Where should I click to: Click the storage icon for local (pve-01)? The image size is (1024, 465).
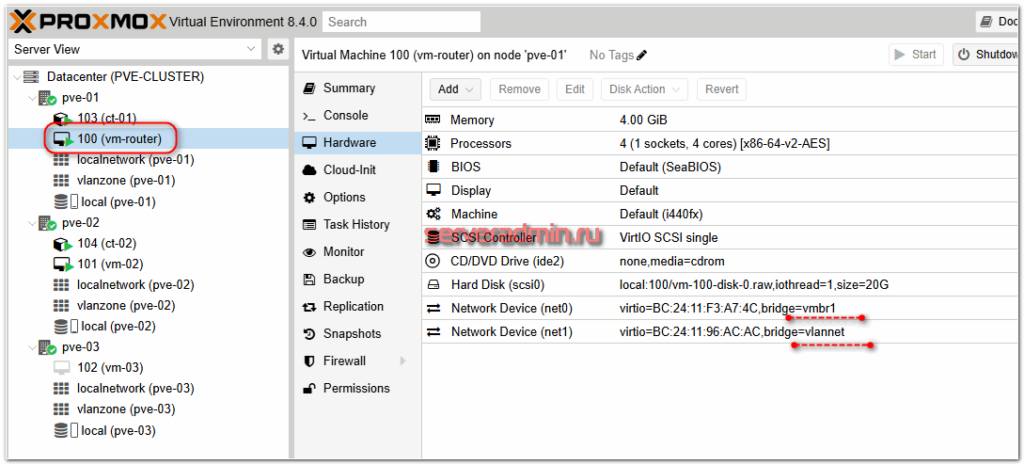pyautogui.click(x=63, y=202)
